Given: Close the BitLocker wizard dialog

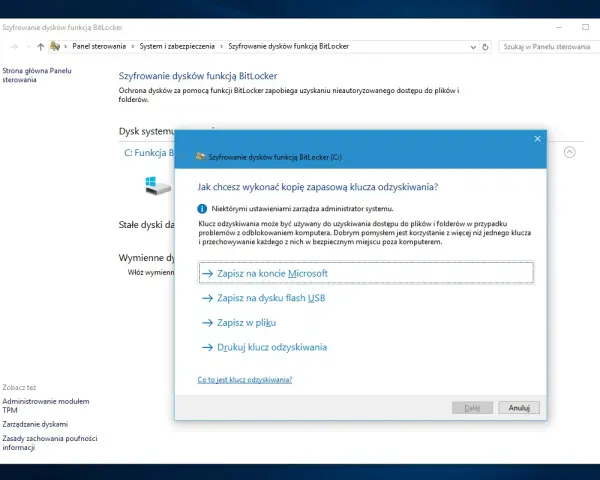Looking at the screenshot, I should pos(537,139).
